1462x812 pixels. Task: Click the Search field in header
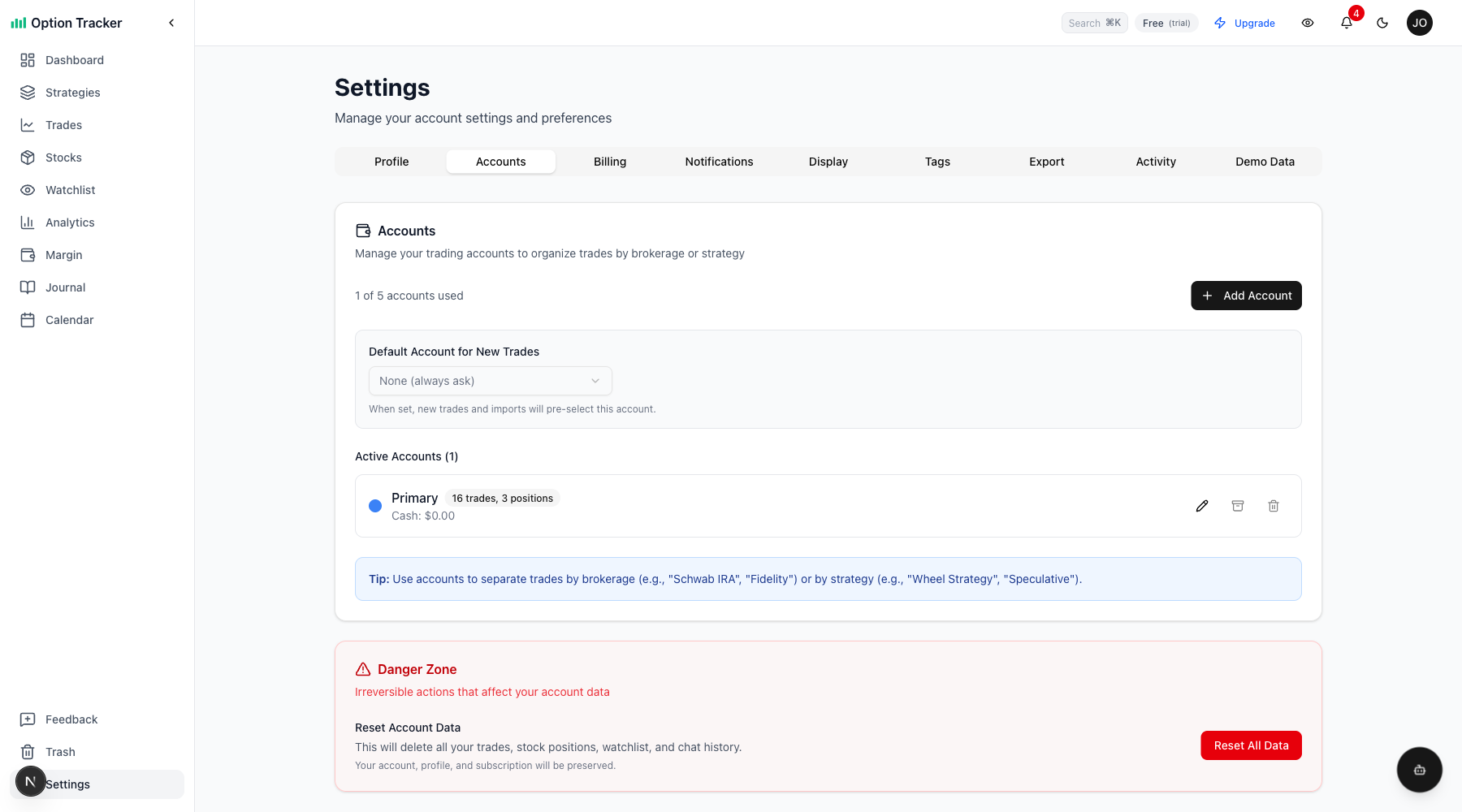[x=1093, y=23]
